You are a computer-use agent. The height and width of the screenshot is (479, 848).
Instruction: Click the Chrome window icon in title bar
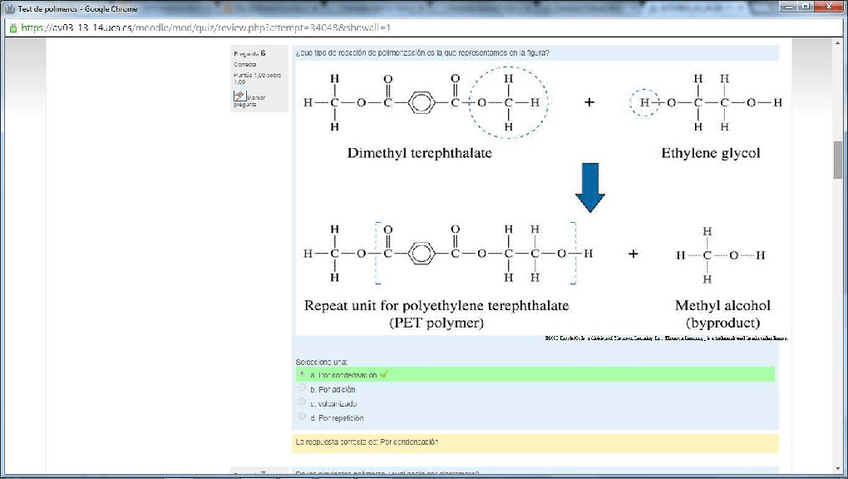tap(9, 9)
